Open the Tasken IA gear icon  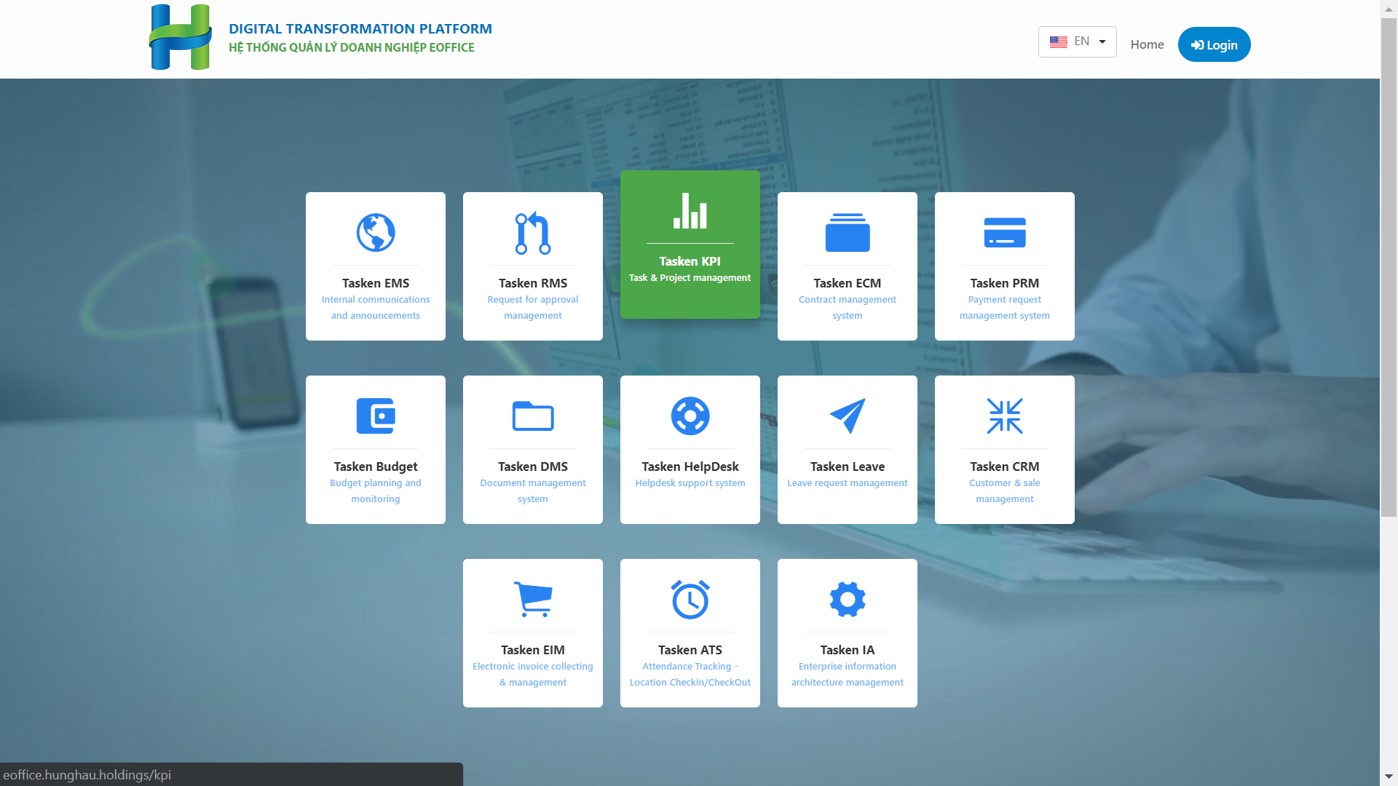pyautogui.click(x=847, y=599)
